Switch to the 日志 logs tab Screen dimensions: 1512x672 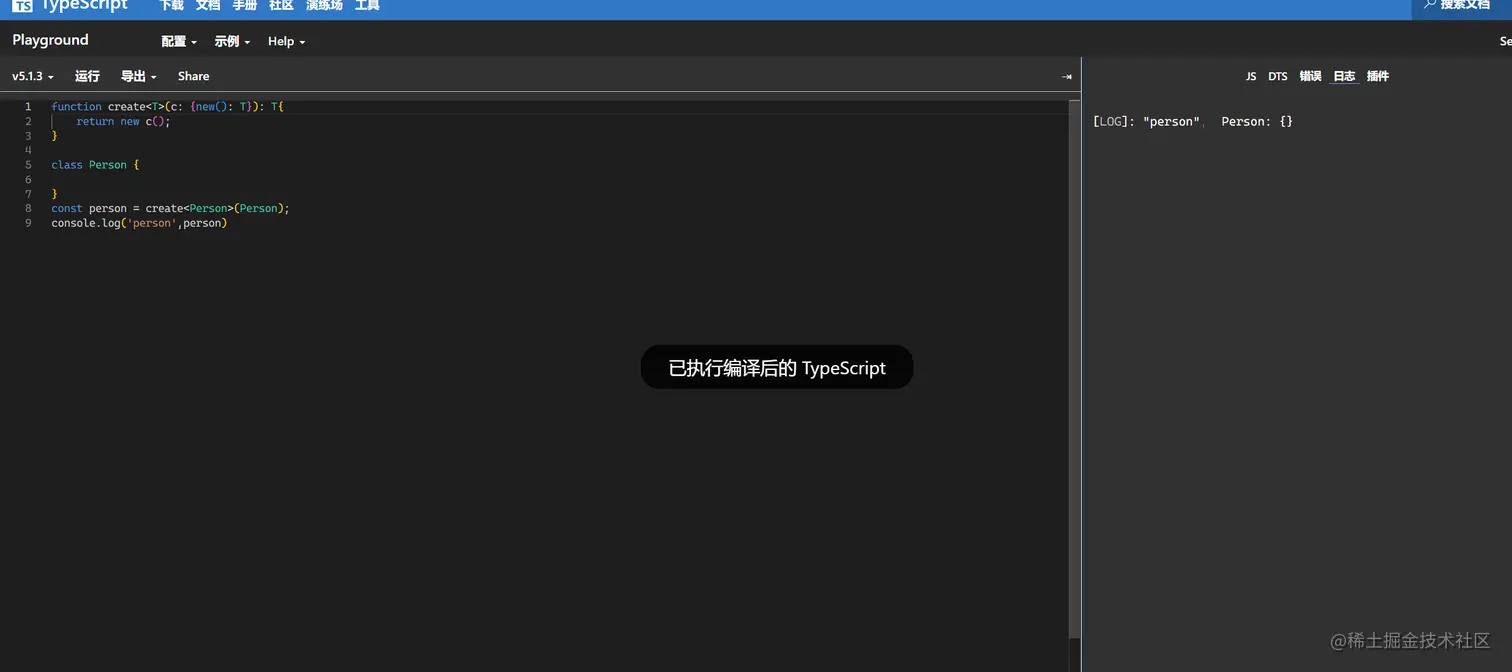tap(1344, 76)
